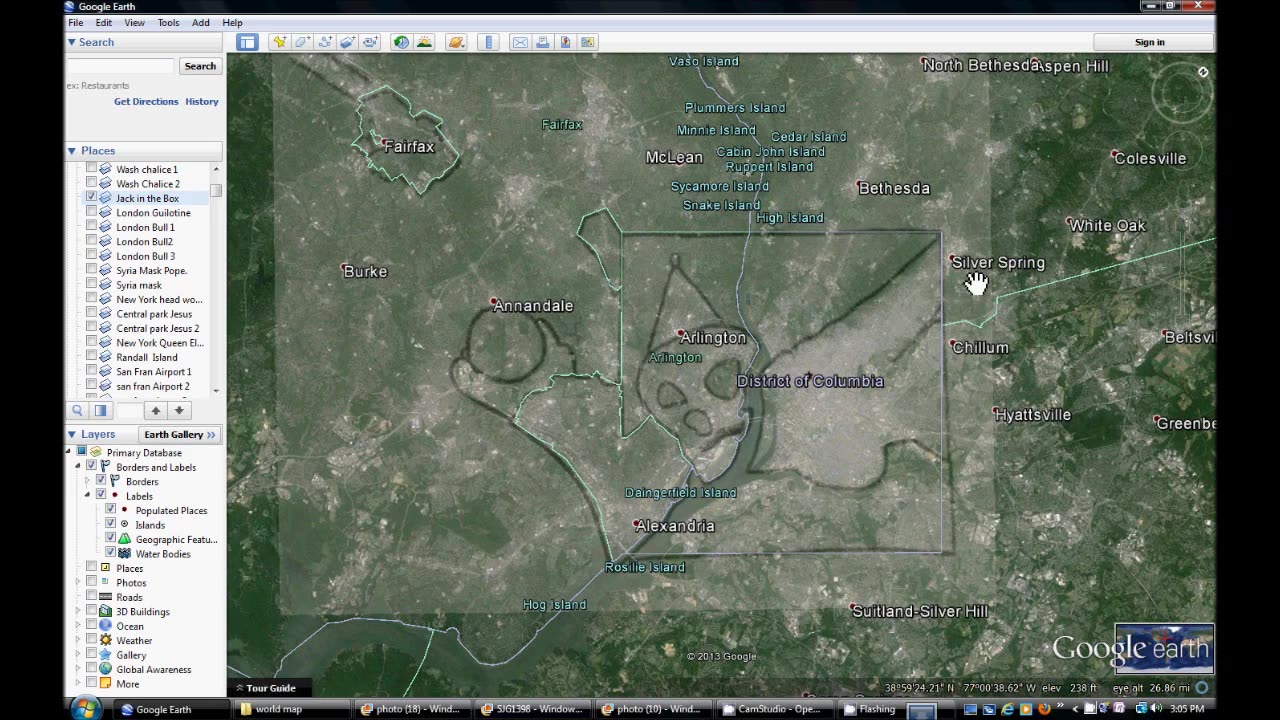
Task: Open the Tools menu
Action: pos(168,22)
